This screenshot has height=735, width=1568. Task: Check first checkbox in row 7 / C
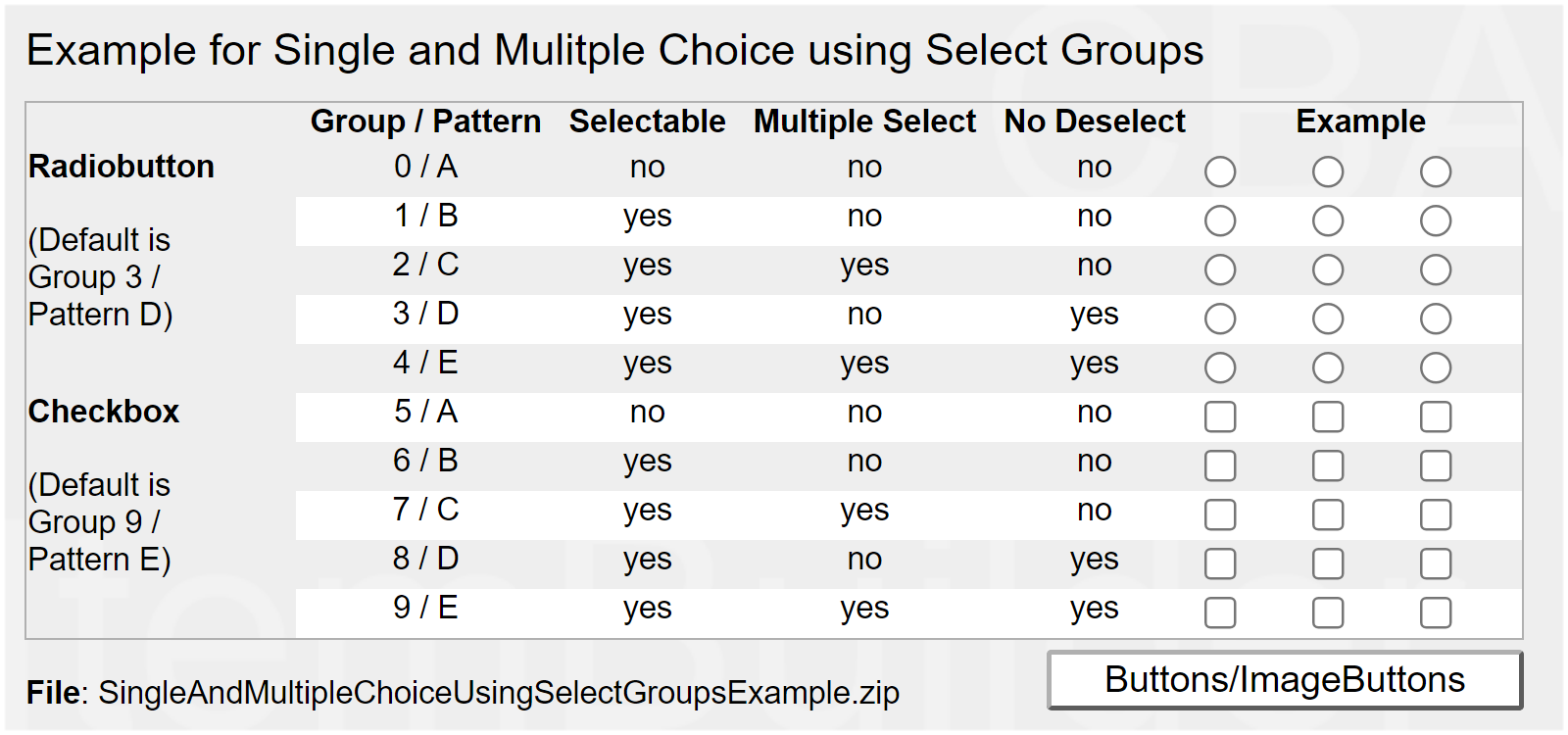(x=1220, y=515)
